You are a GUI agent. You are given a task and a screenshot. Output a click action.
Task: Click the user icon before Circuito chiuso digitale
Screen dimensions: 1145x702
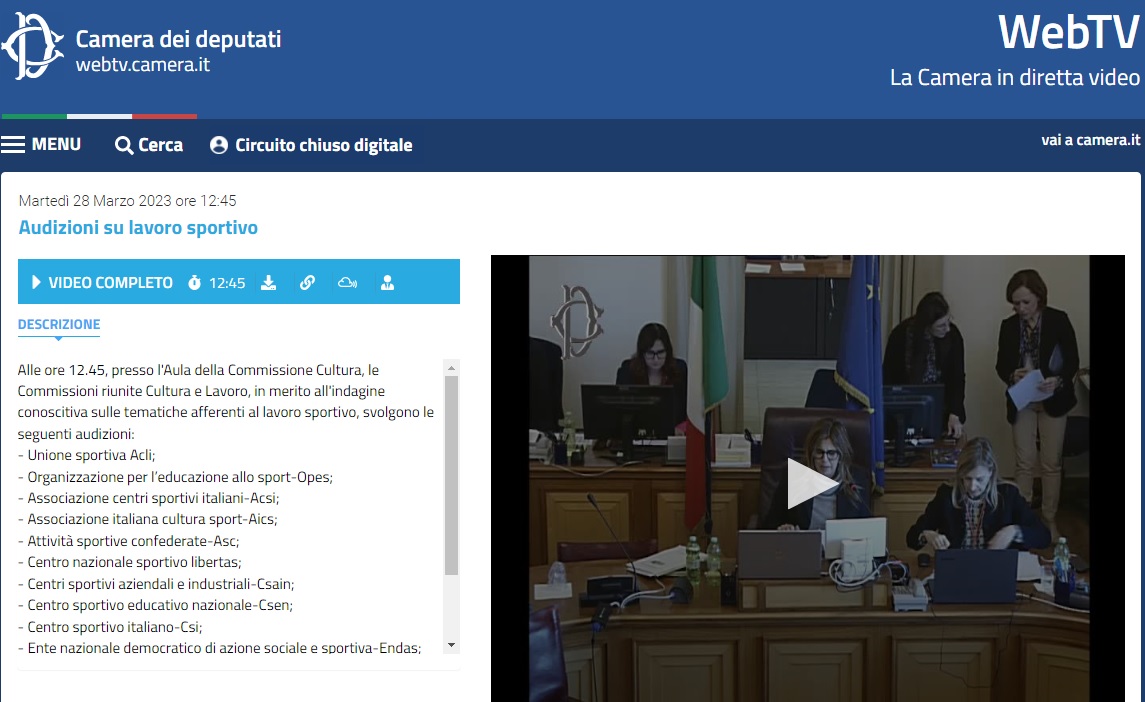219,146
